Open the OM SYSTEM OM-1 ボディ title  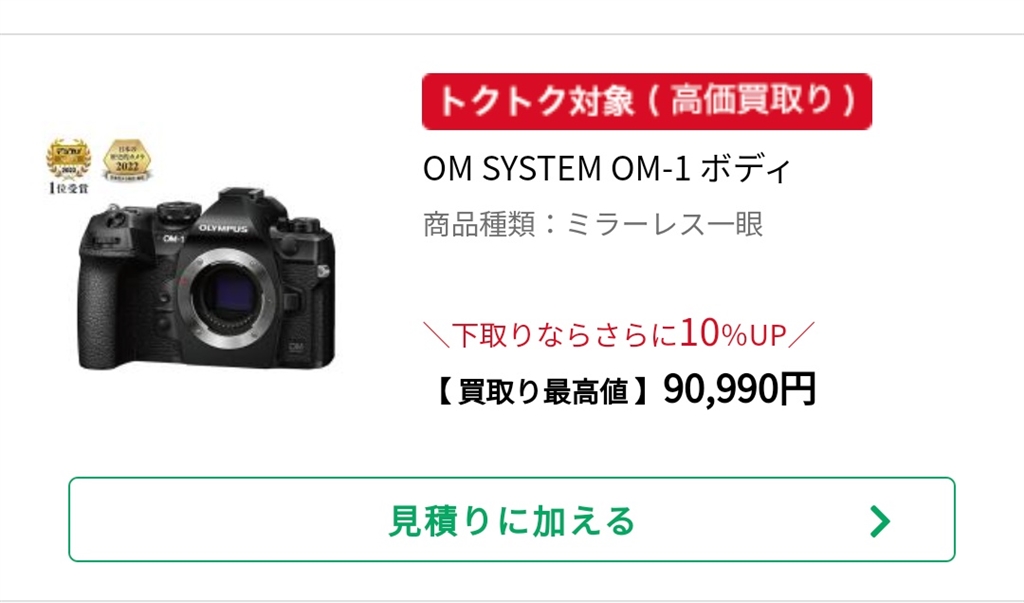coord(607,169)
